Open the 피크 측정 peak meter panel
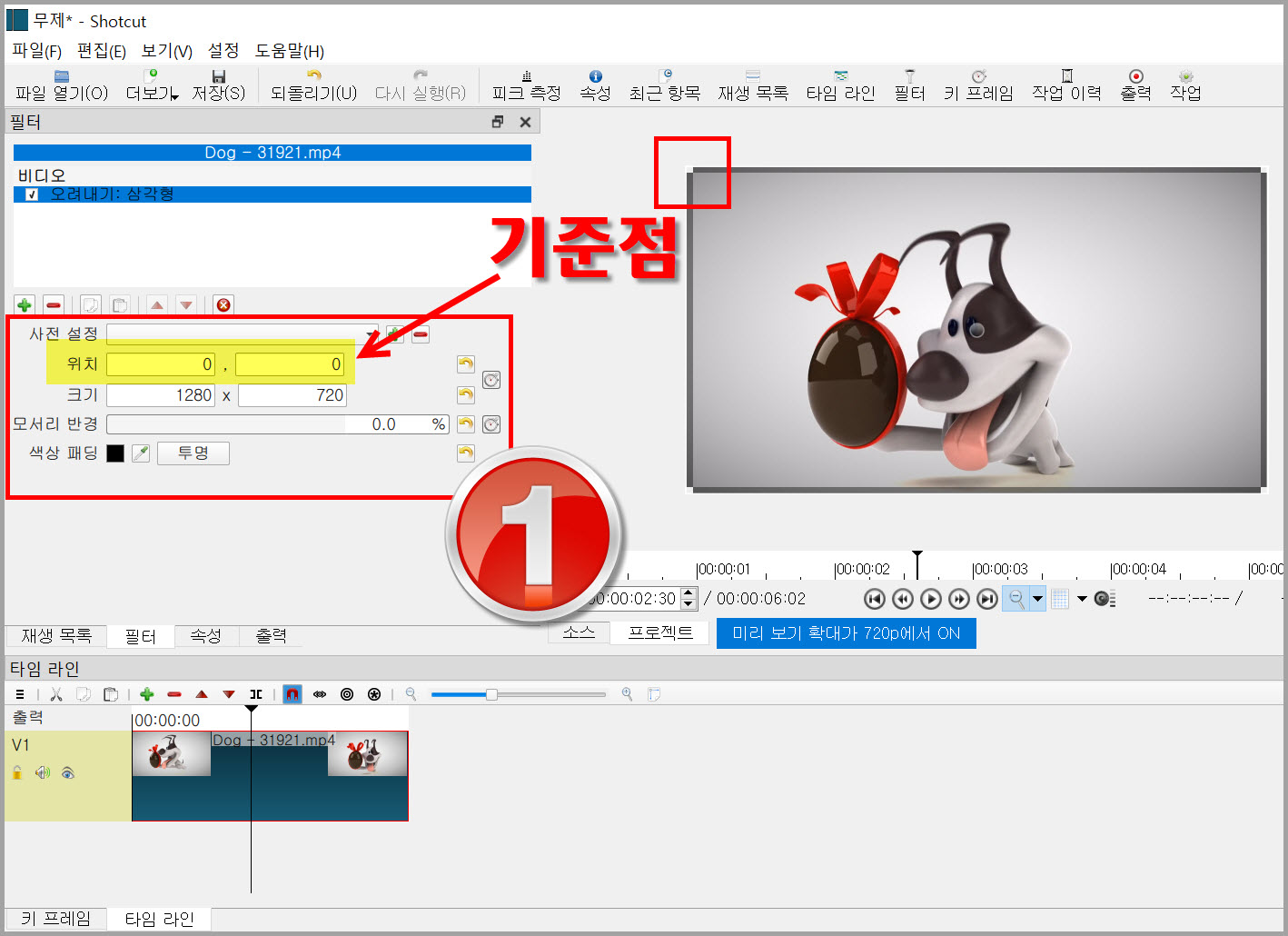 pyautogui.click(x=527, y=85)
